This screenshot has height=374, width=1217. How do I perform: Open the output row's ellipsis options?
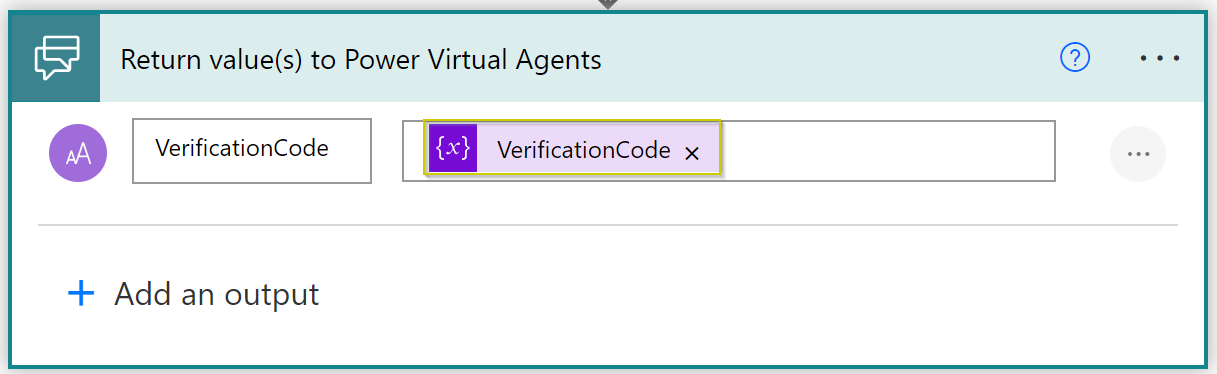click(1138, 154)
